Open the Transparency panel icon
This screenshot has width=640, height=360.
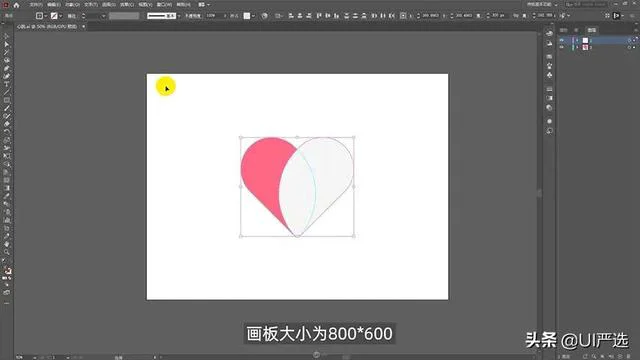tap(549, 108)
